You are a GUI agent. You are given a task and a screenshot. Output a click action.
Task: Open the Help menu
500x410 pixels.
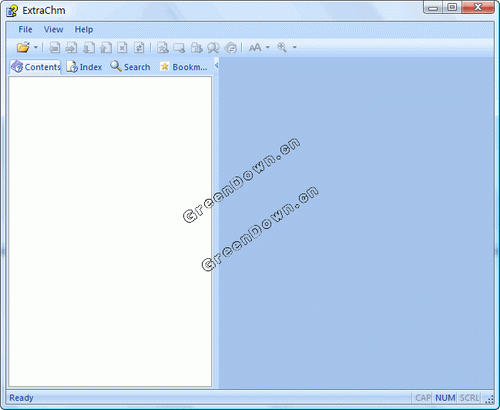[84, 30]
